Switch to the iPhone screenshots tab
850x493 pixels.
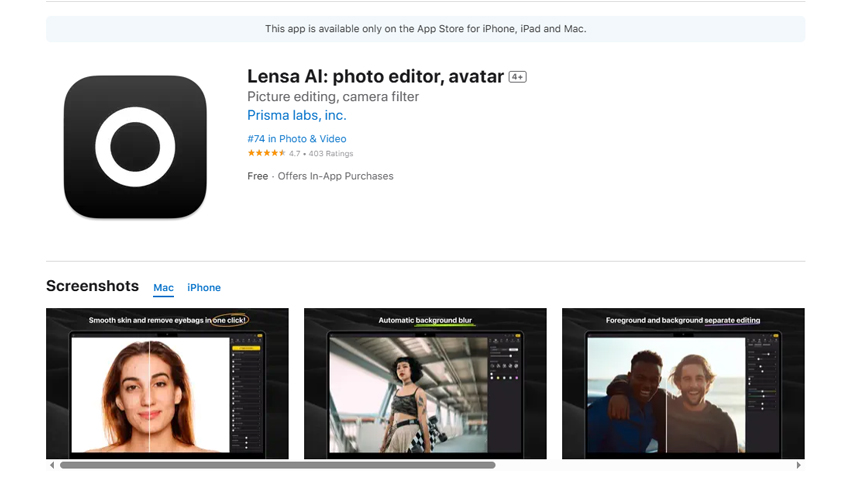204,288
